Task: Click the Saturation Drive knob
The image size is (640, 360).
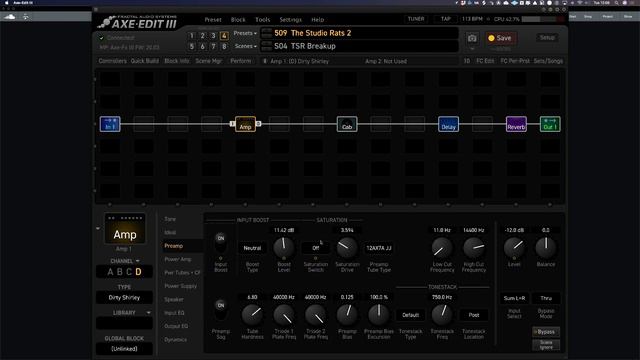Action: pos(347,247)
